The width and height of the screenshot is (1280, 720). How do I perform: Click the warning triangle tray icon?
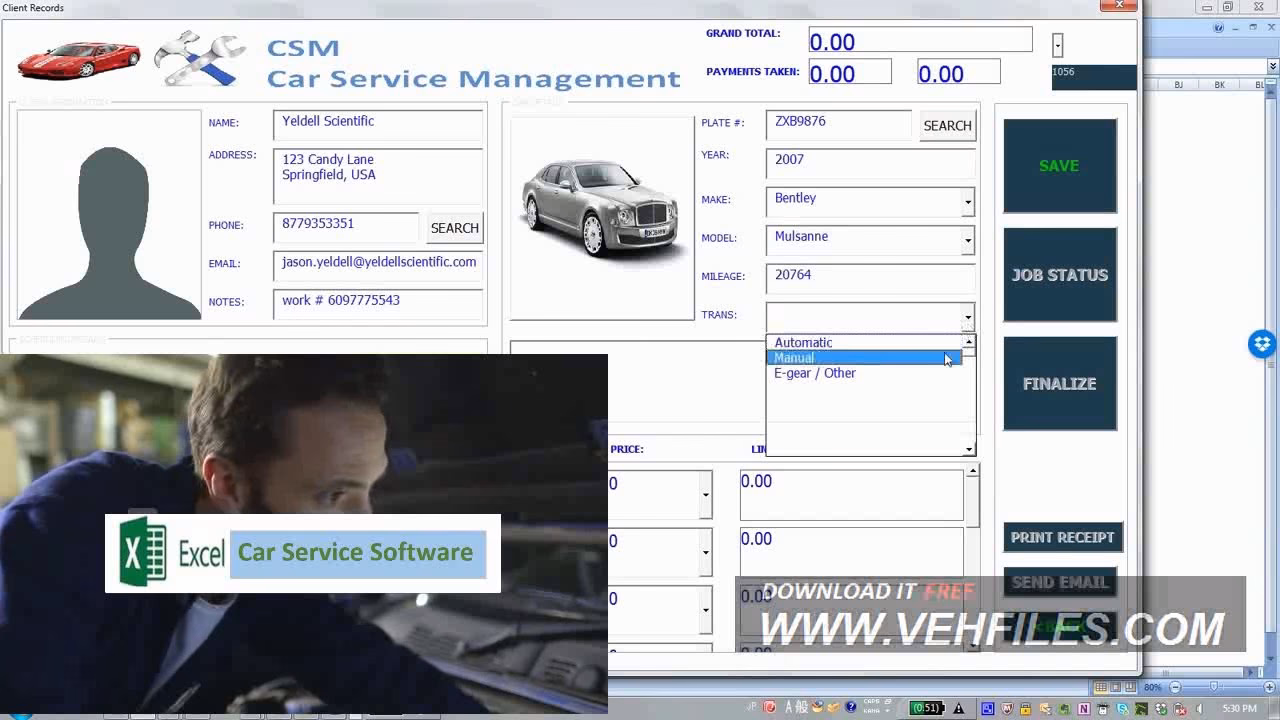[958, 708]
